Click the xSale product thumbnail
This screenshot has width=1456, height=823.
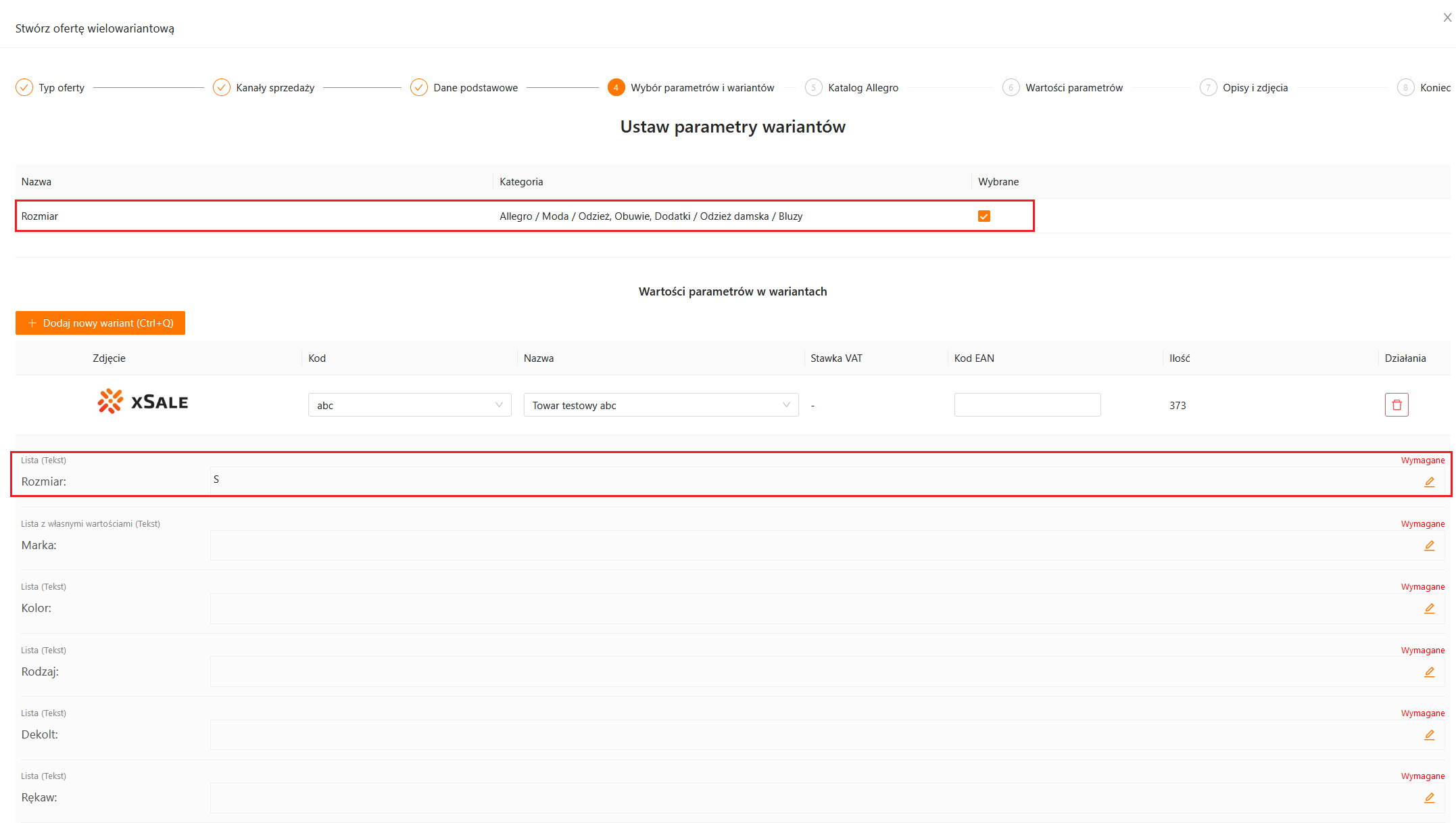(x=143, y=402)
